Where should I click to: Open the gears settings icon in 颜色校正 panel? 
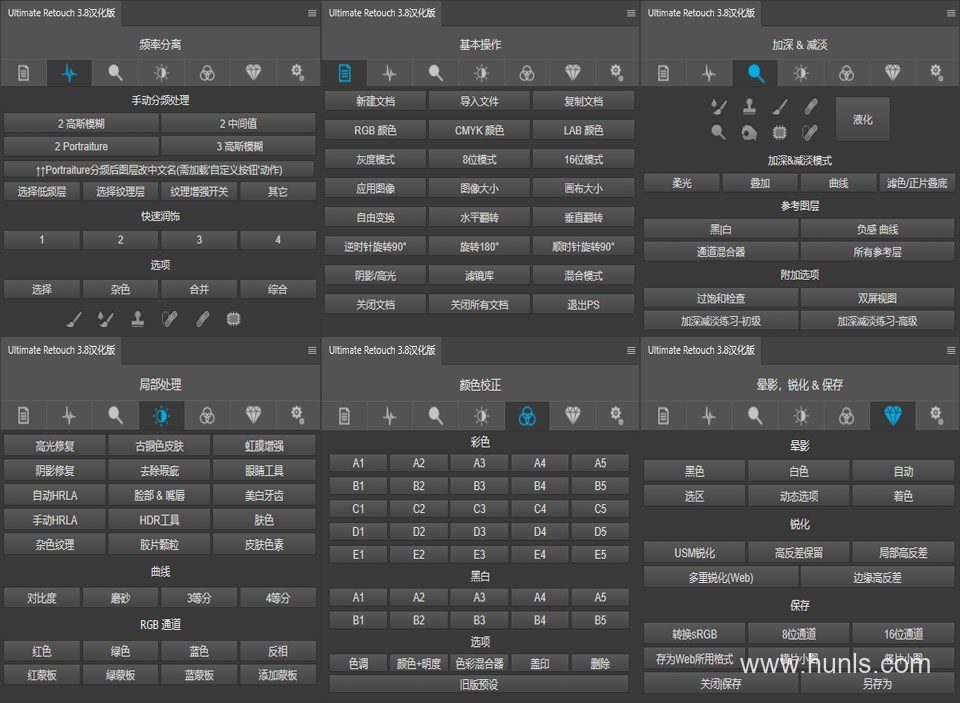(x=617, y=416)
